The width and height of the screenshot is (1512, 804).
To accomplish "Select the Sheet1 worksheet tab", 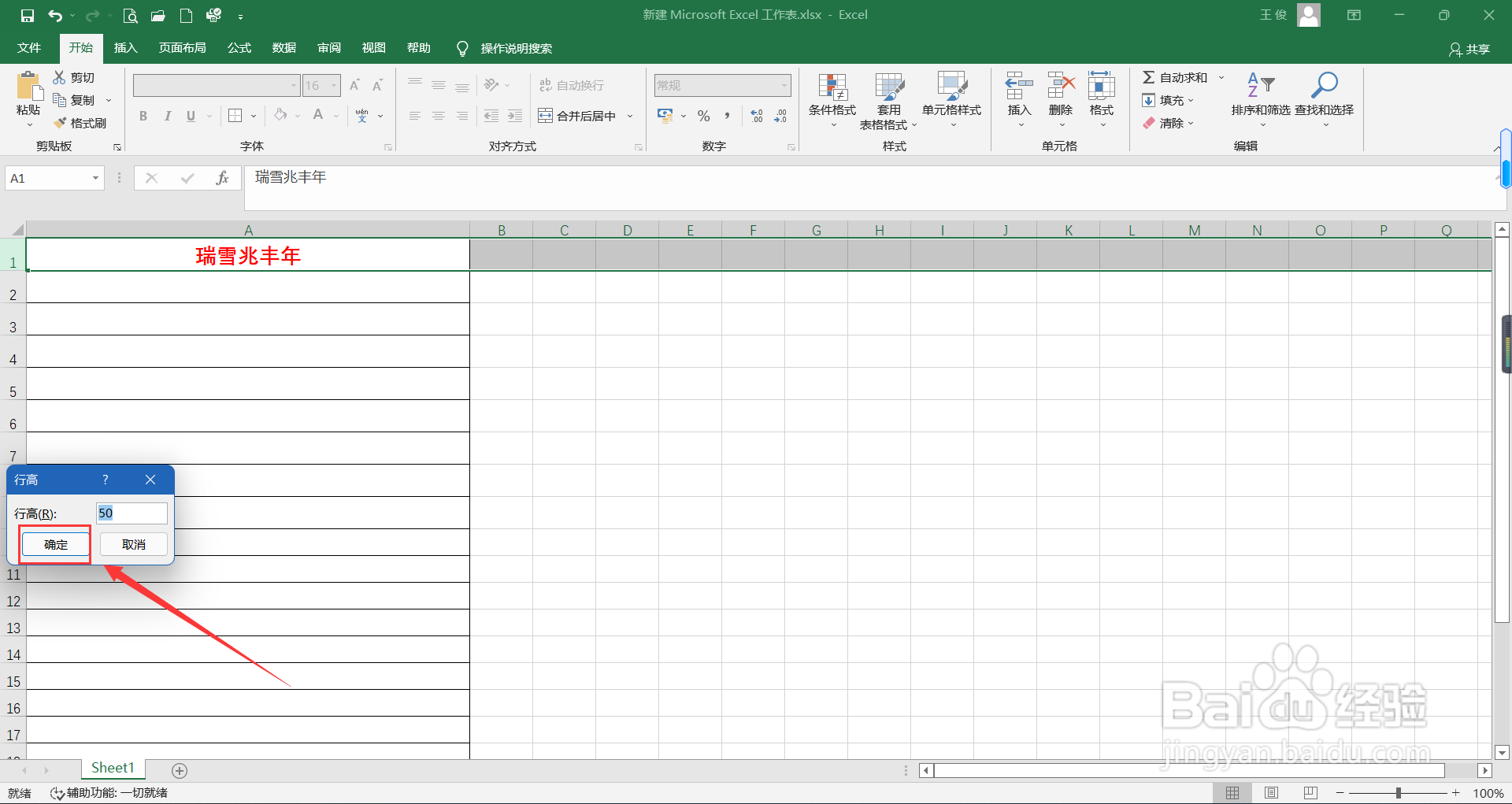I will tap(113, 768).
